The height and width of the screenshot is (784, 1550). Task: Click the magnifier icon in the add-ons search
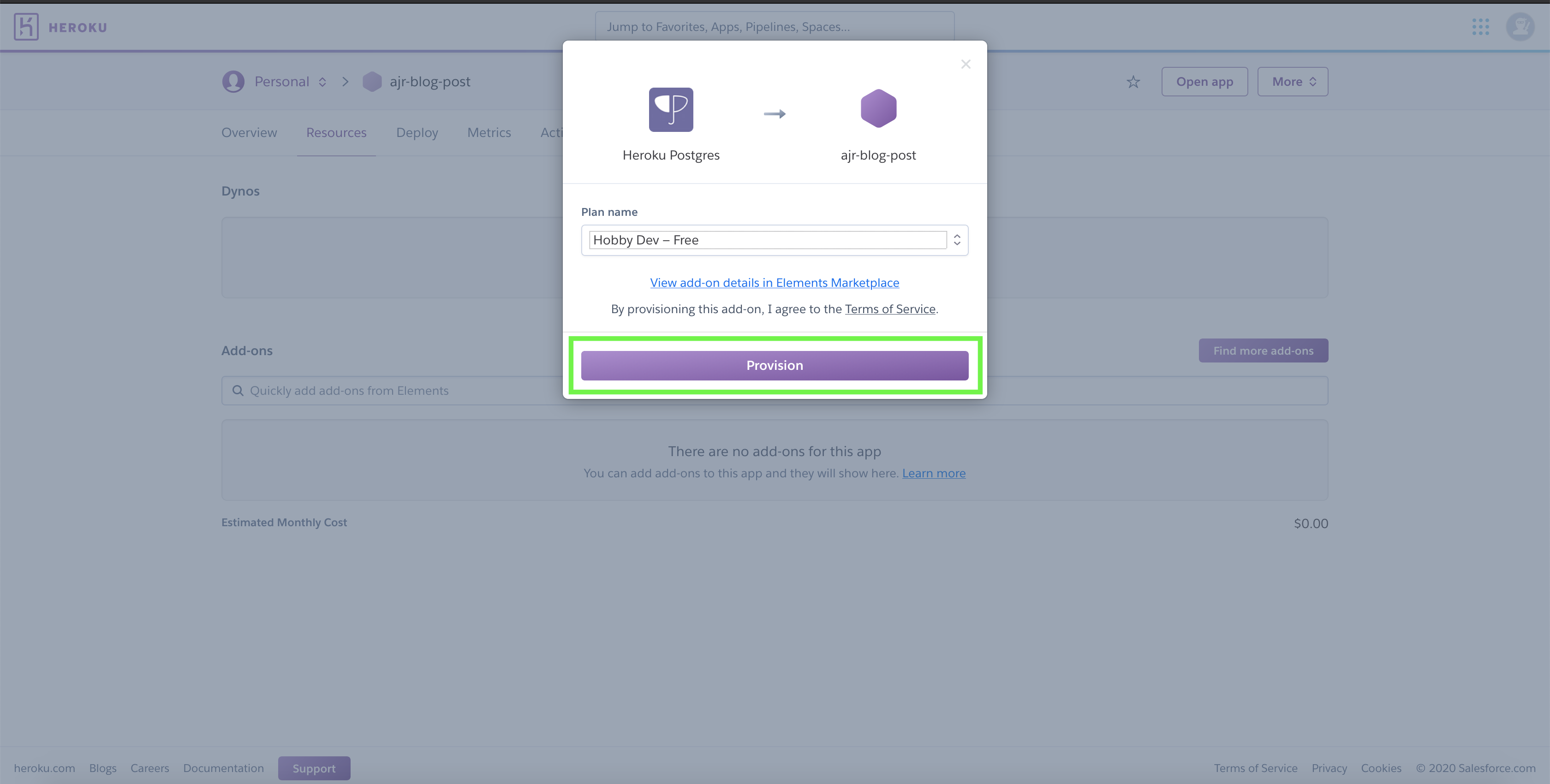[x=238, y=391]
